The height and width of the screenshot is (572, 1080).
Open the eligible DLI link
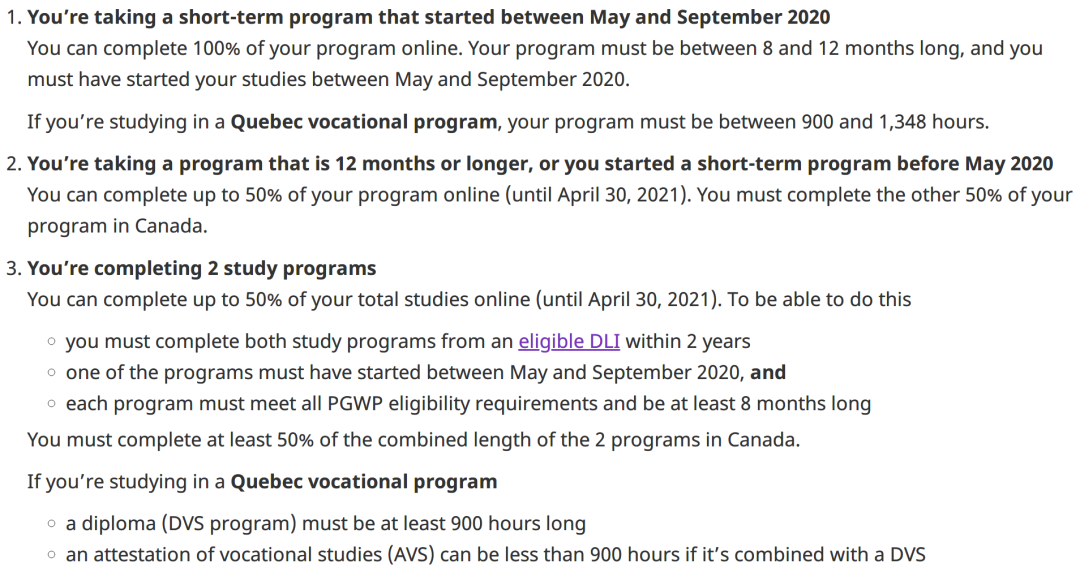click(569, 341)
